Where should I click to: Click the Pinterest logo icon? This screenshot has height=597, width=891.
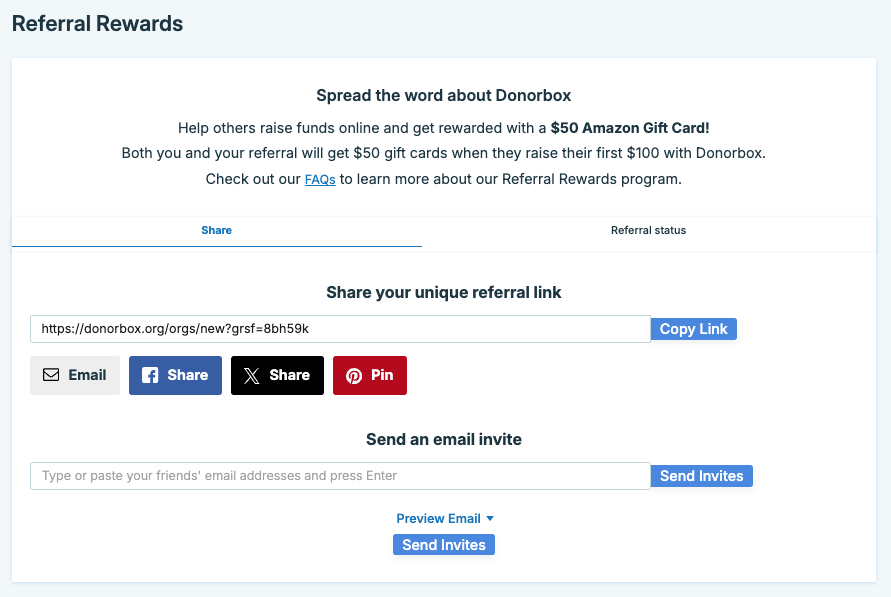click(354, 375)
